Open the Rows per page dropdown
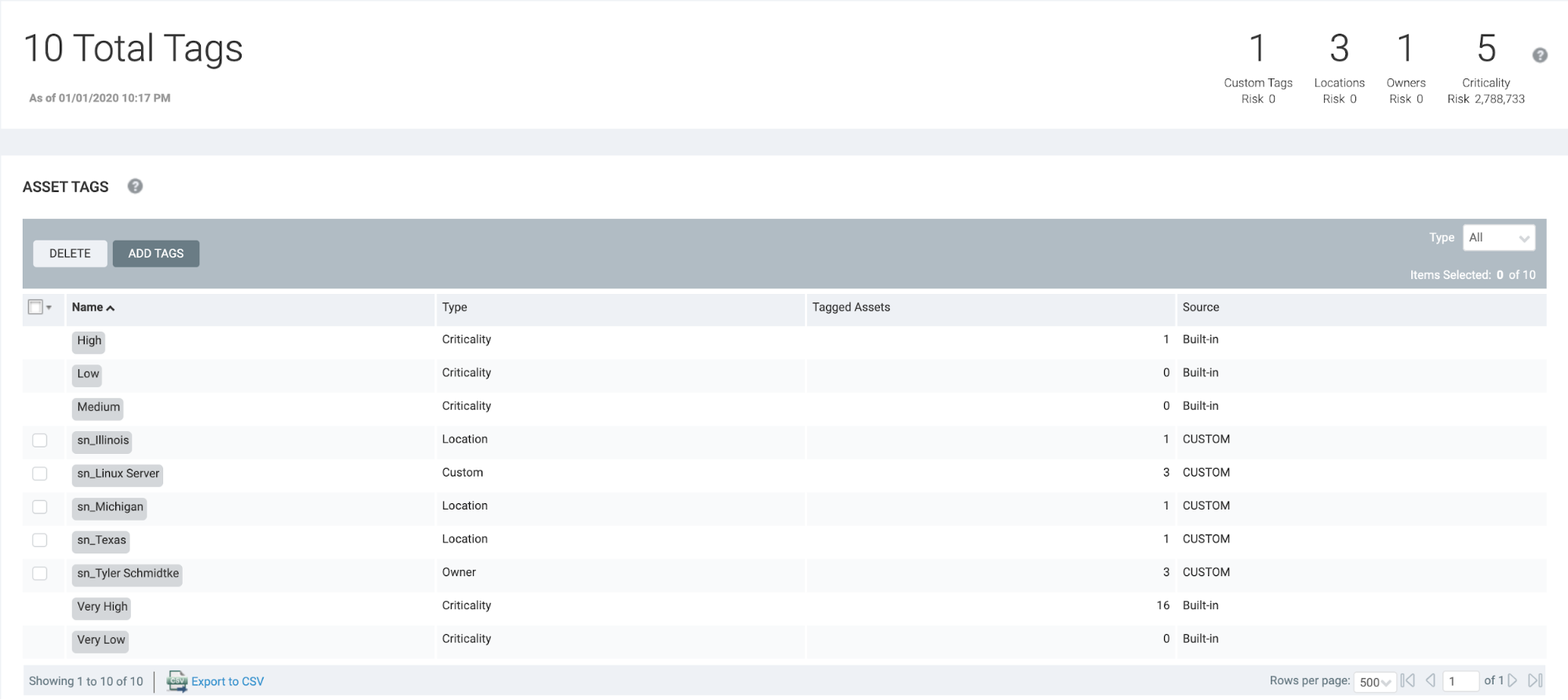The image size is (1568, 700). coord(1374,682)
